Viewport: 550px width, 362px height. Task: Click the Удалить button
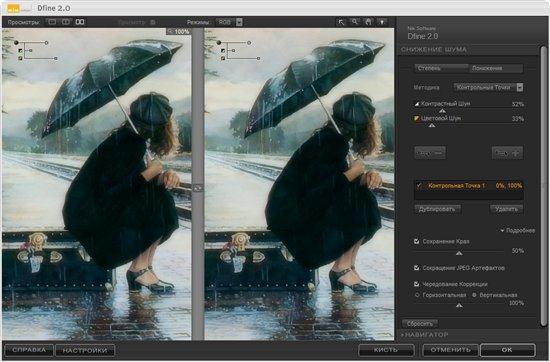point(507,209)
